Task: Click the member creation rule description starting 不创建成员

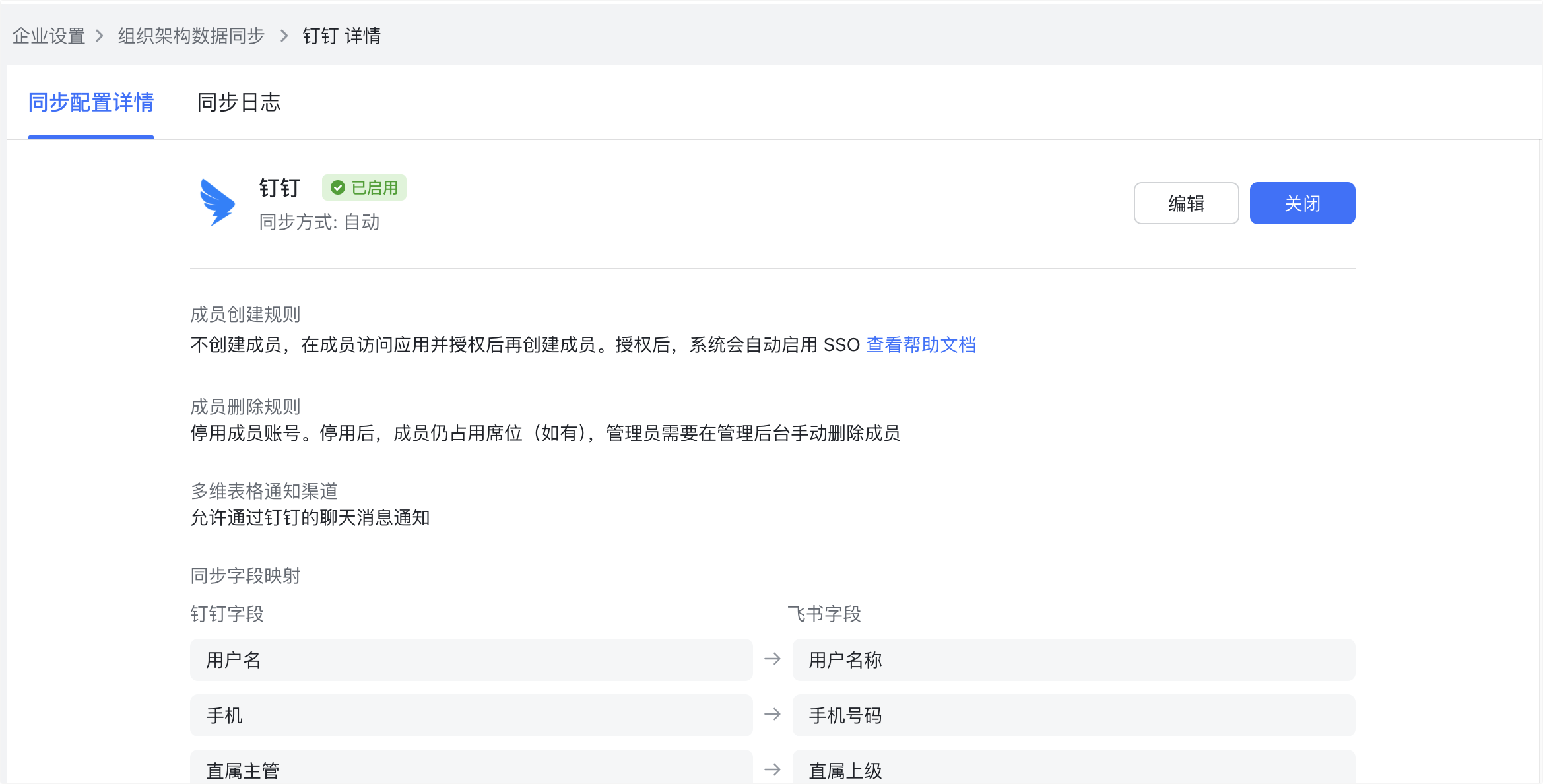Action: point(525,344)
